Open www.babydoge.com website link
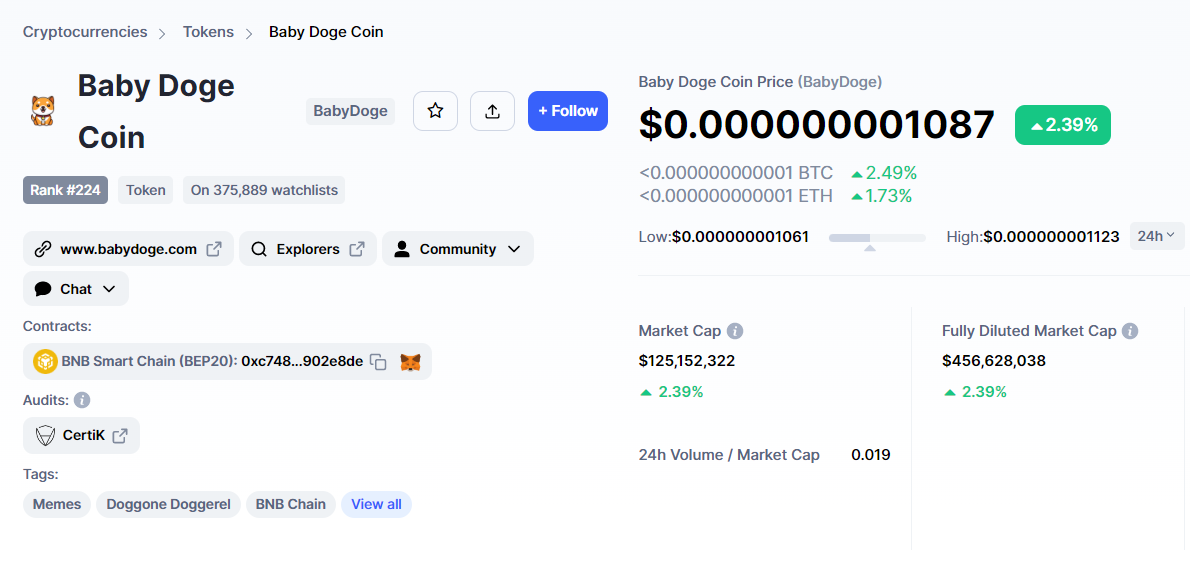Image resolution: width=1190 pixels, height=567 pixels. pos(128,249)
